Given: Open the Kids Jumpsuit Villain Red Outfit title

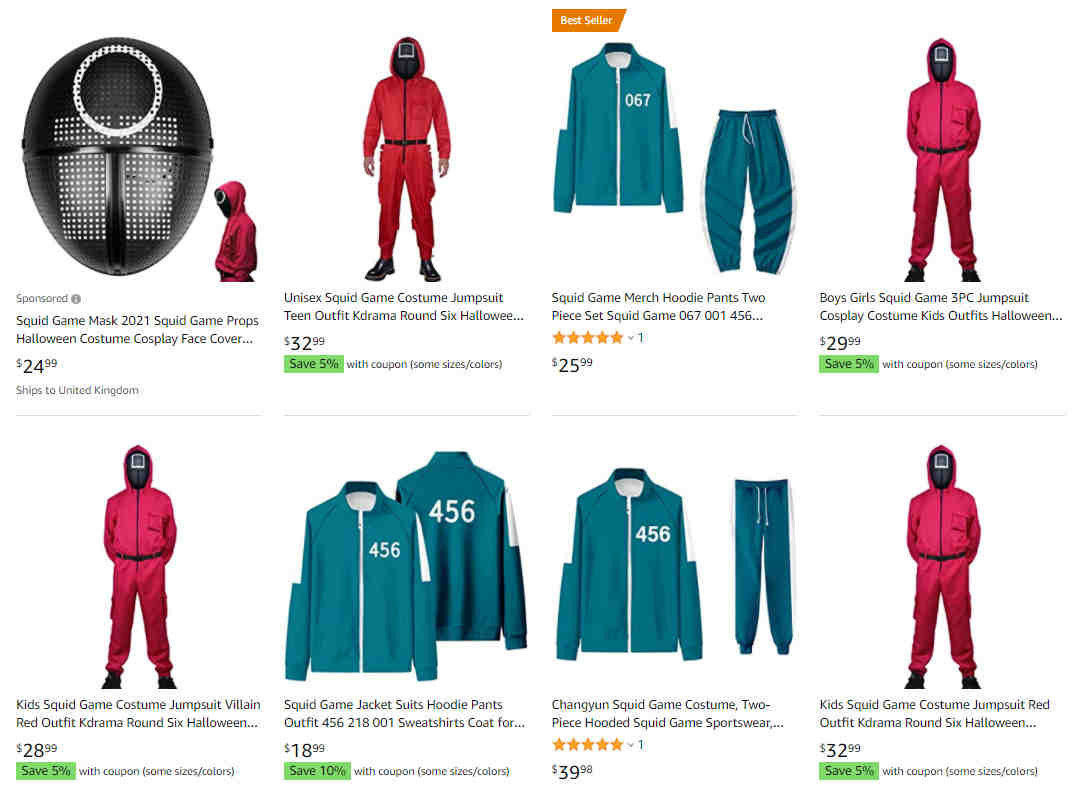Looking at the screenshot, I should (138, 714).
